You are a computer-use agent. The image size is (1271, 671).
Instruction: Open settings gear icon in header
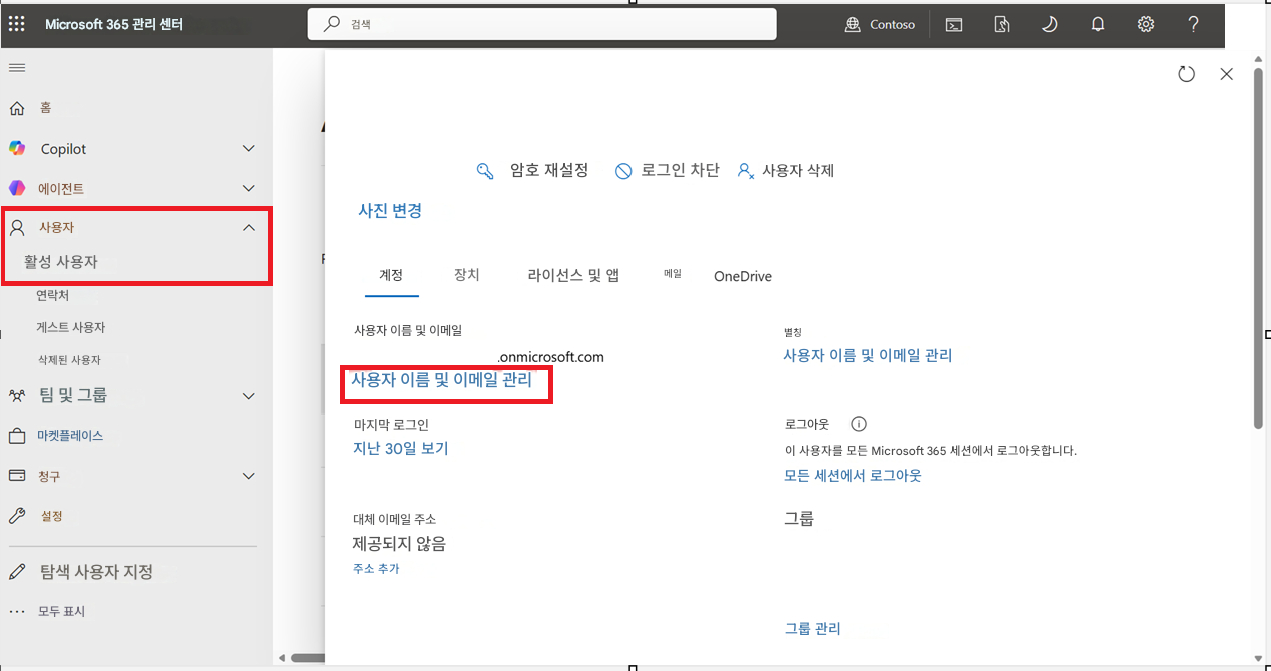tap(1146, 24)
